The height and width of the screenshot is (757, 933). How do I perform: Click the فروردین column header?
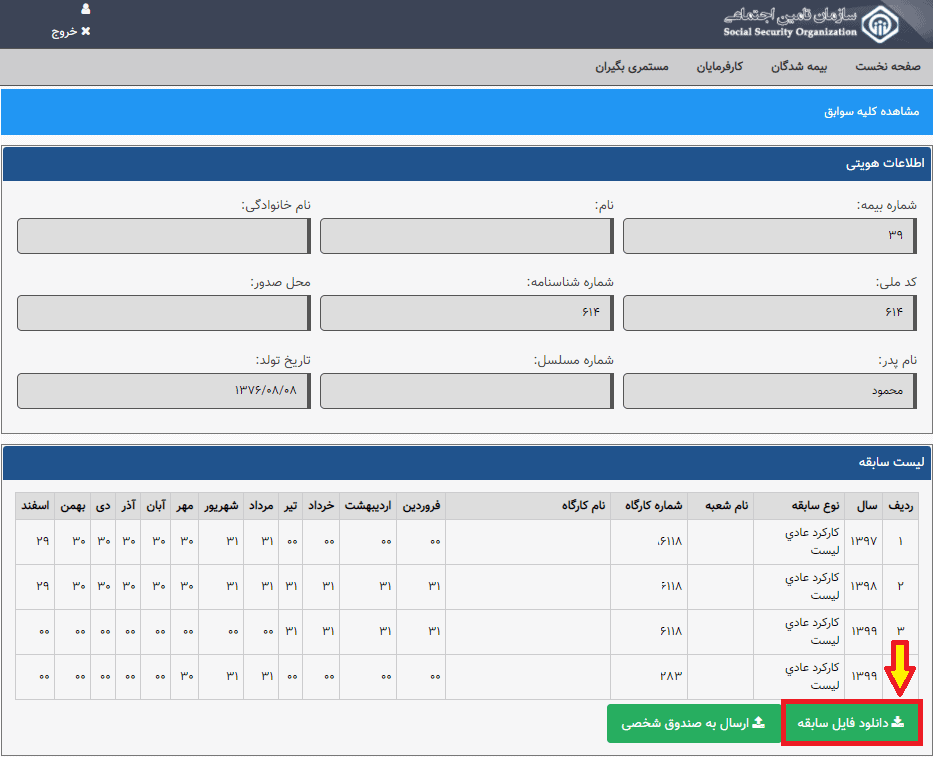(x=421, y=506)
